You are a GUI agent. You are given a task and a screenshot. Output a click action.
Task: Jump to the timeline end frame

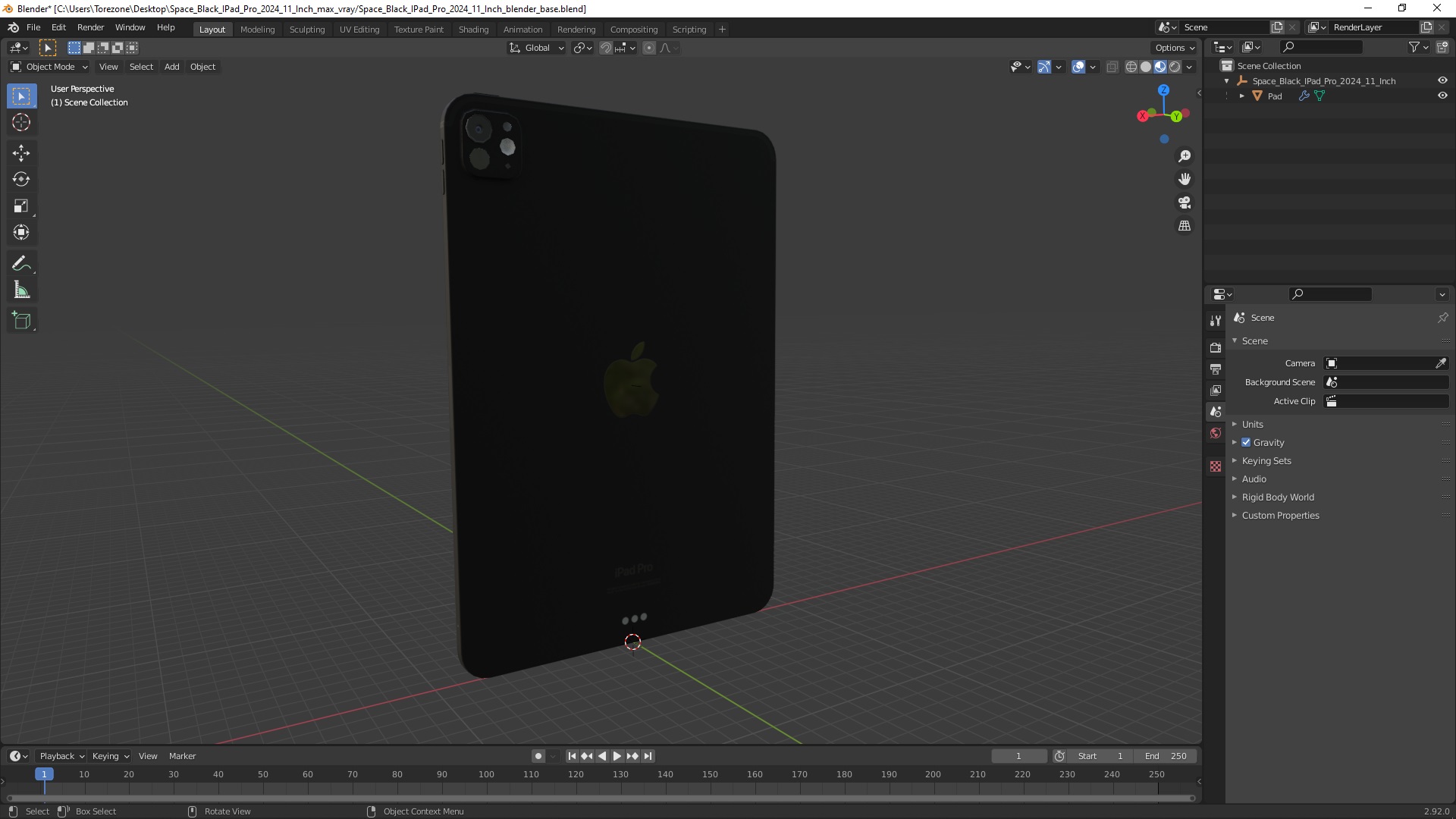pos(648,756)
